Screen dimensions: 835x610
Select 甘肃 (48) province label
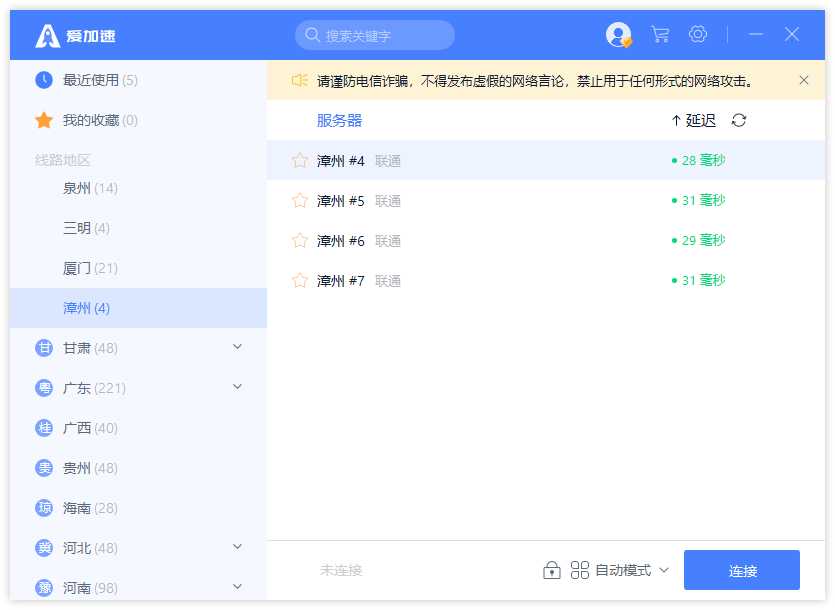point(90,348)
